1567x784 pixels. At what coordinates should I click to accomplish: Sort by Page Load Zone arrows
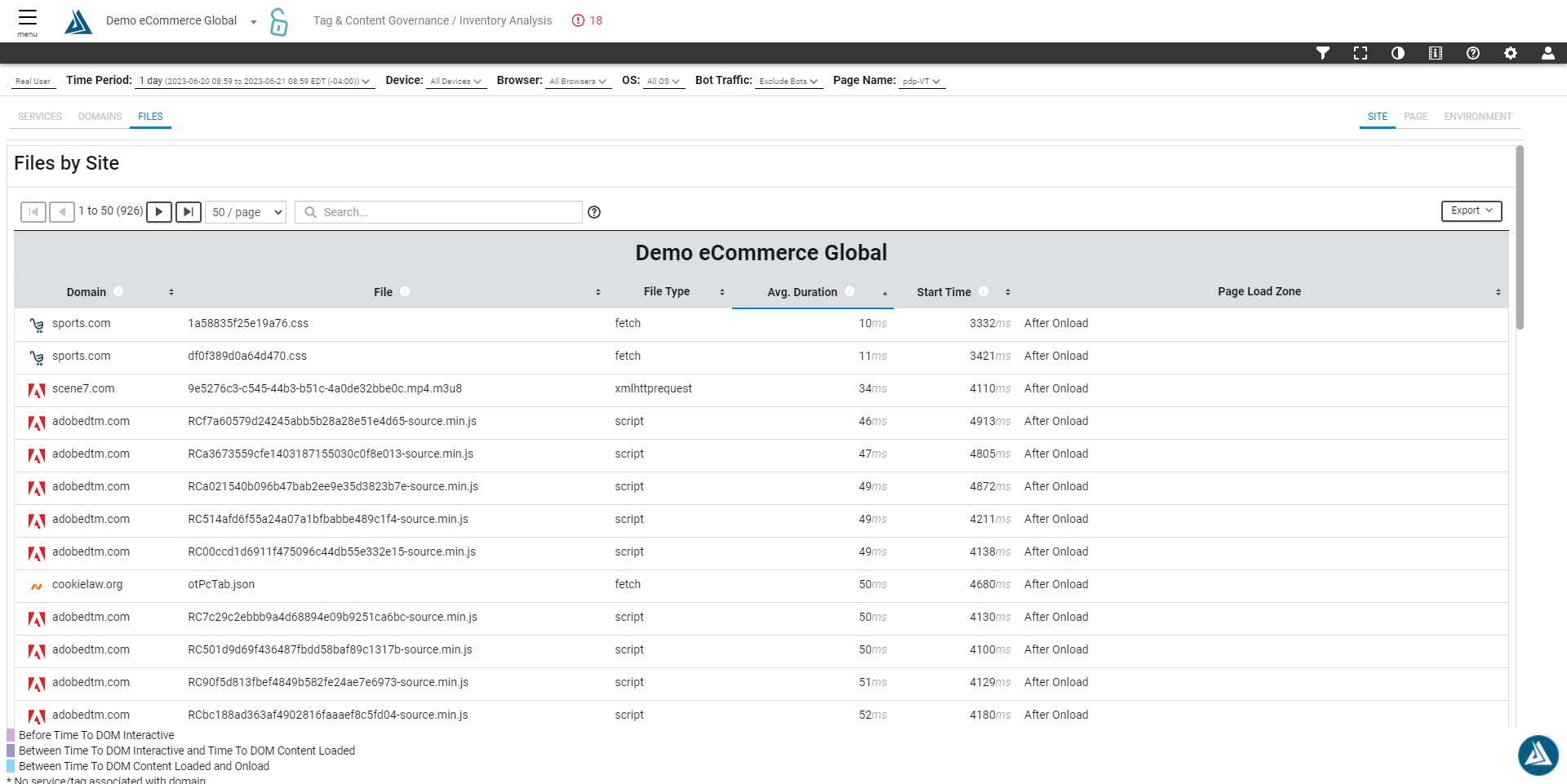pos(1498,292)
